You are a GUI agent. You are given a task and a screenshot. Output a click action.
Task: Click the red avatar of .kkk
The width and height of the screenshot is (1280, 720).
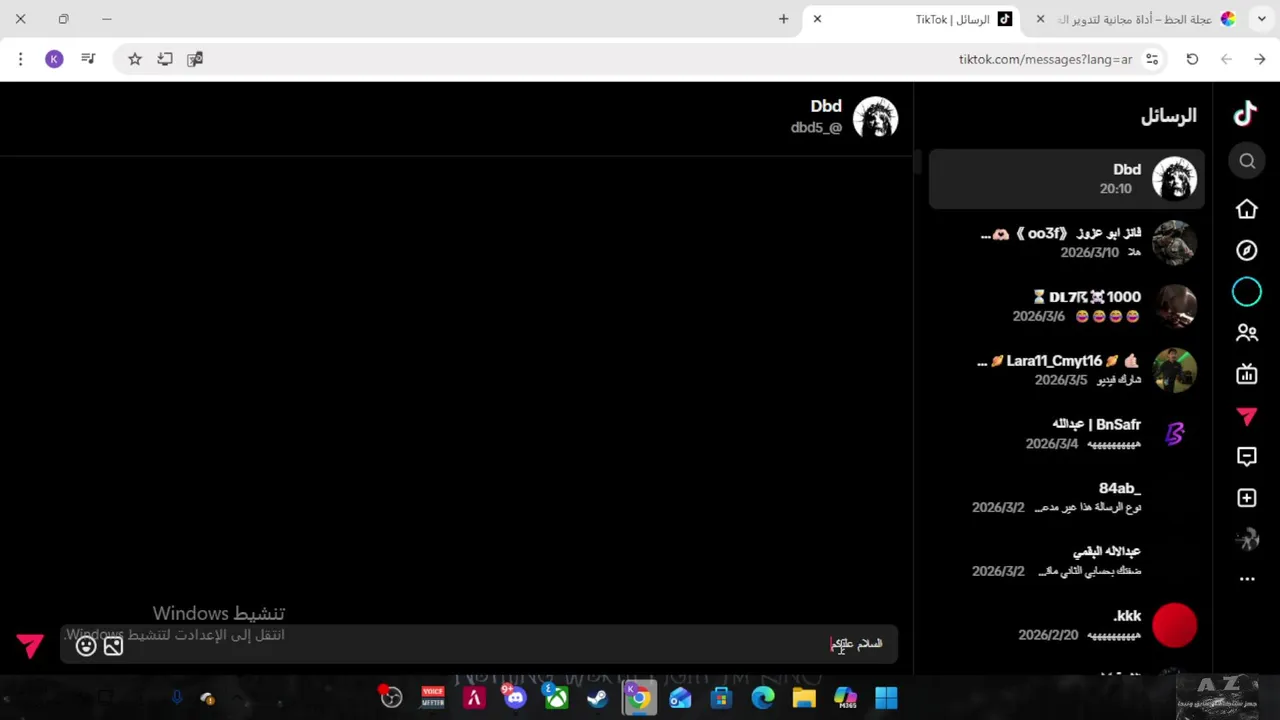(x=1175, y=625)
